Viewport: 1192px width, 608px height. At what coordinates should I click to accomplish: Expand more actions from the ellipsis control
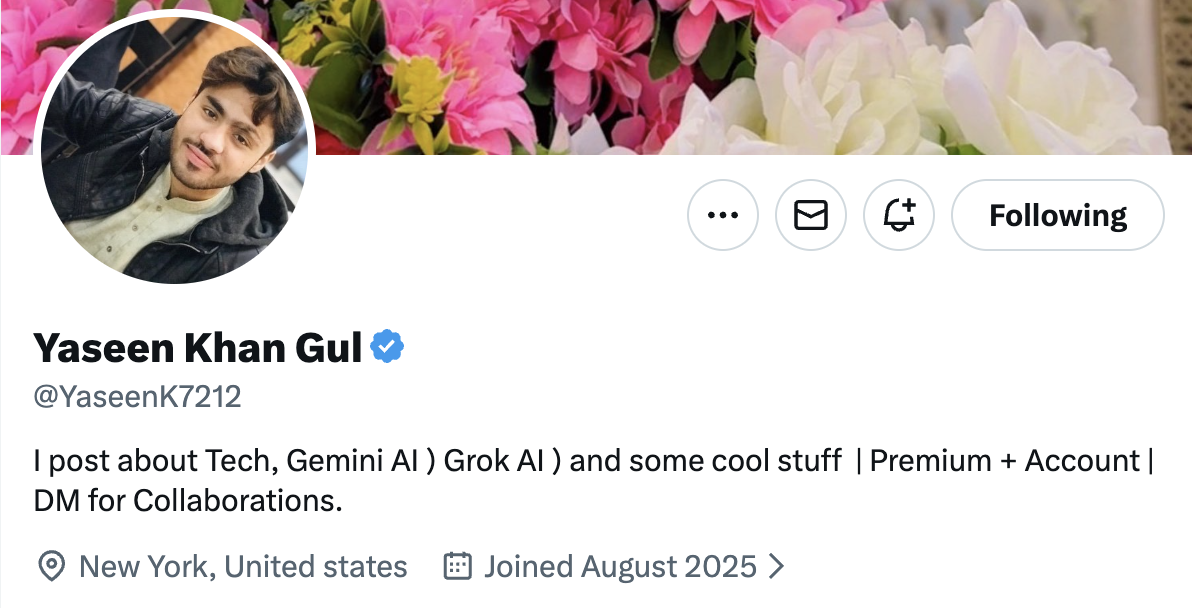723,214
